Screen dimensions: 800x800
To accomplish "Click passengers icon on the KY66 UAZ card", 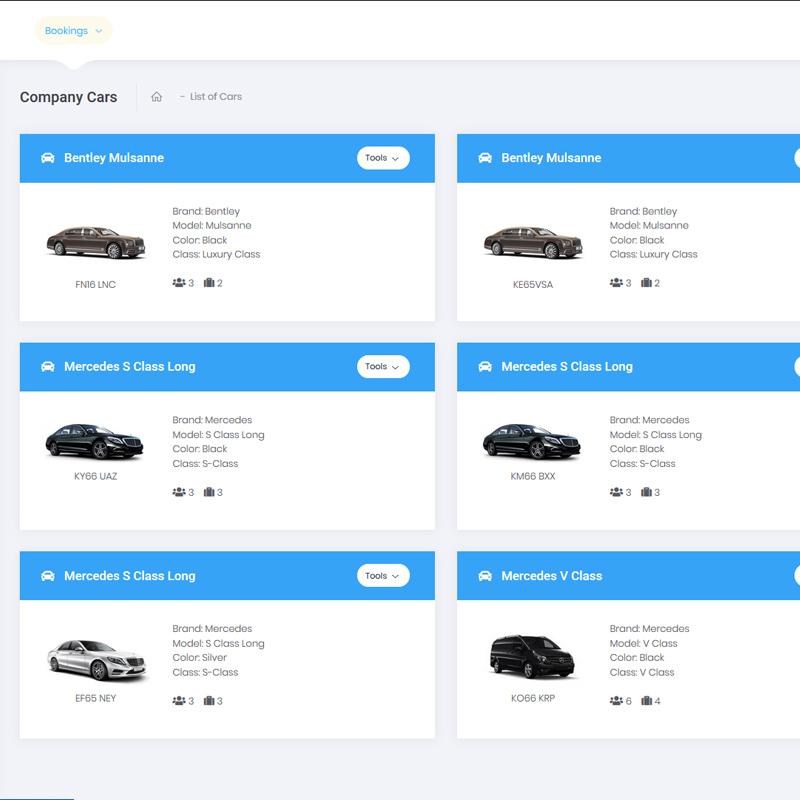I will pos(179,492).
